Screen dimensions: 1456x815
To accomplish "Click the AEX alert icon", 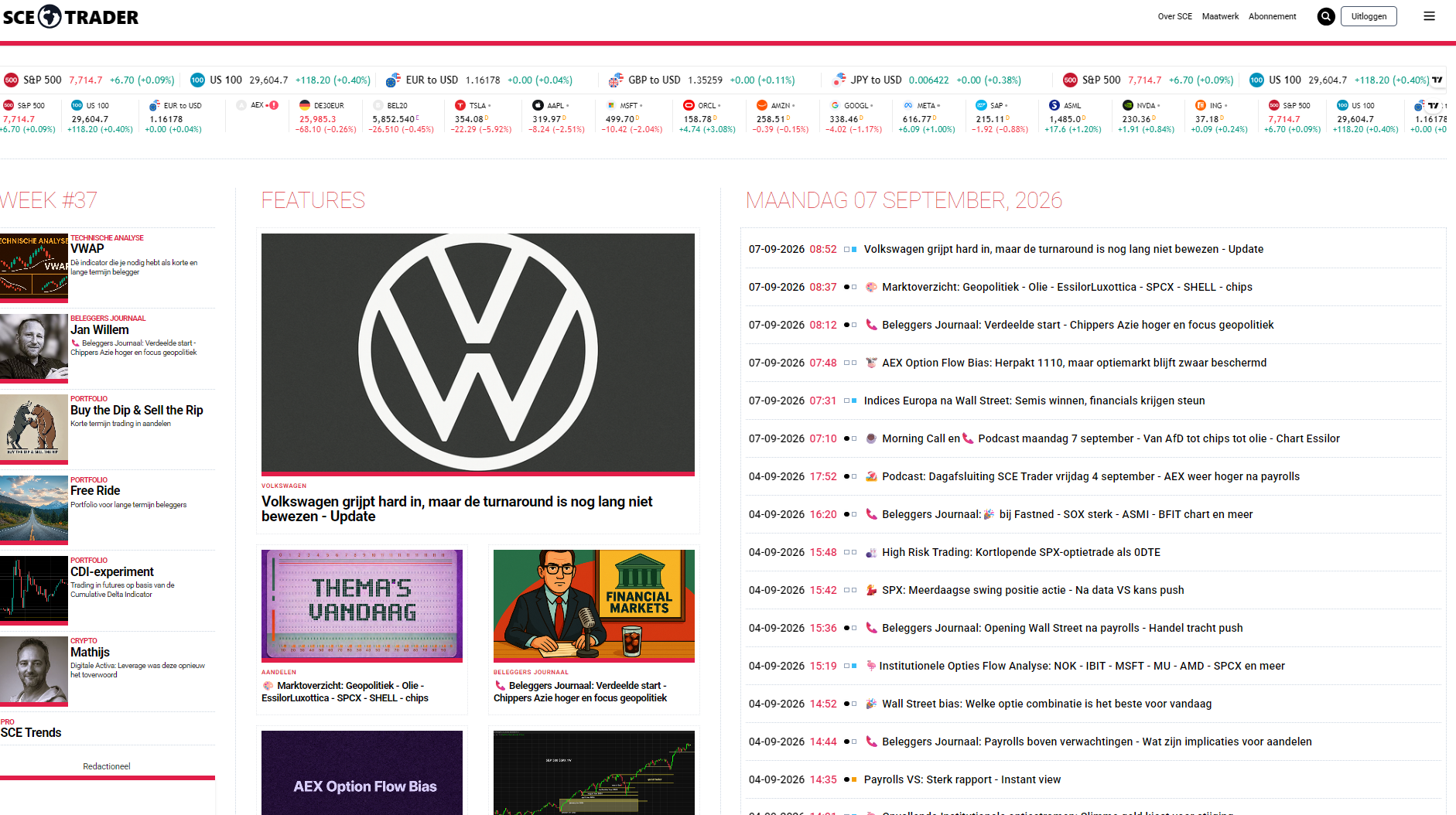I will (274, 105).
